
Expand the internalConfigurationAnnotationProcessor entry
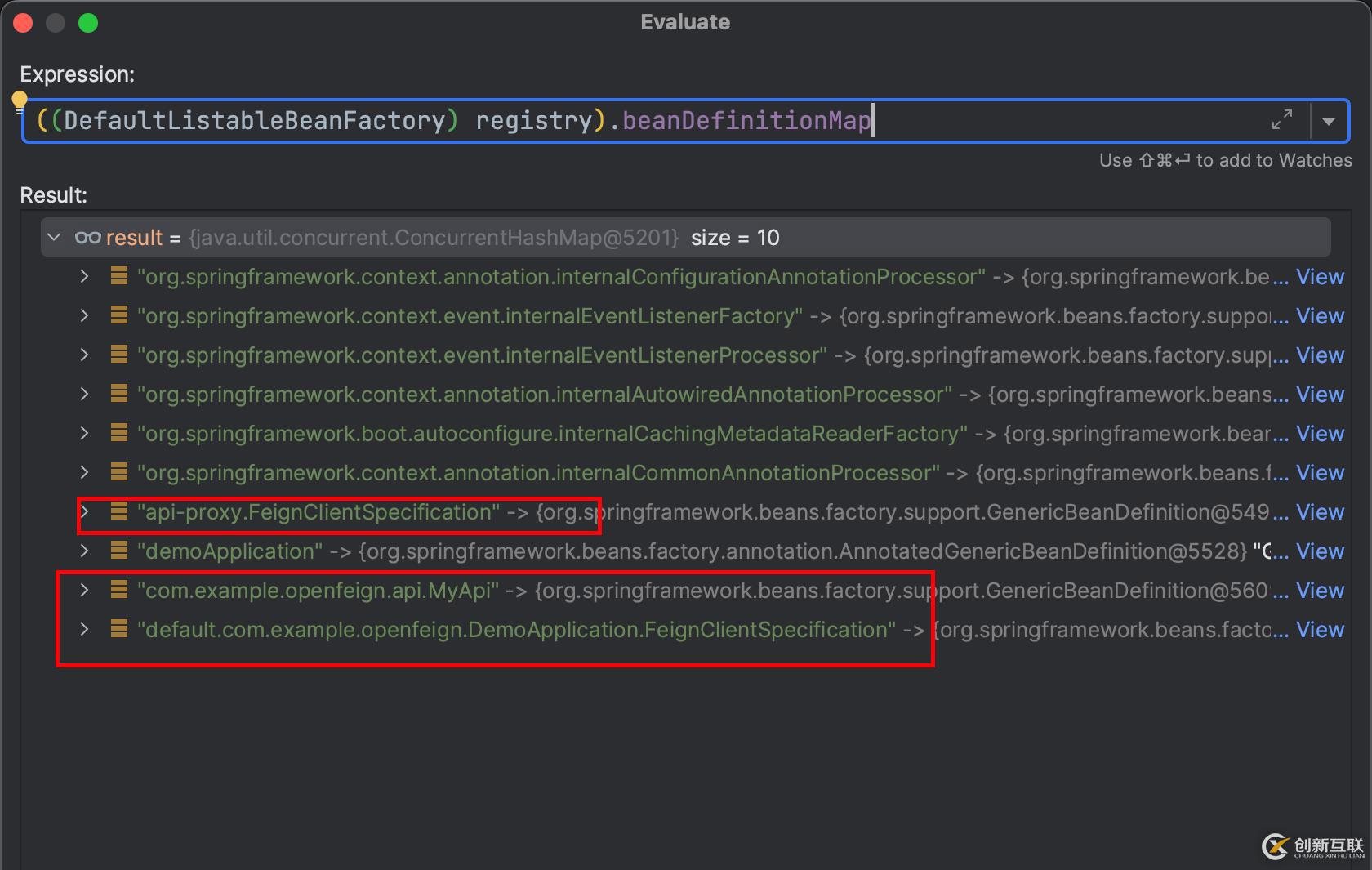click(x=84, y=277)
